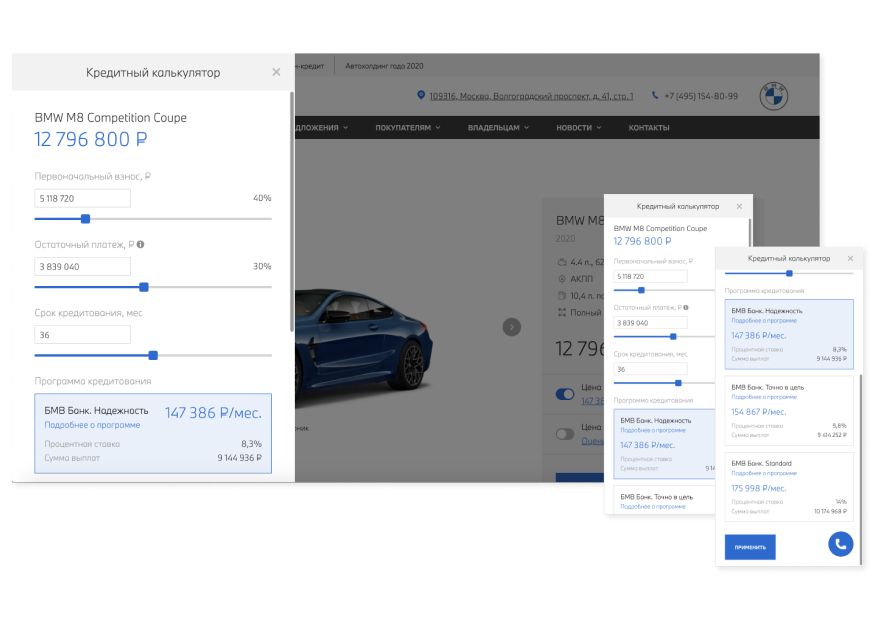This screenshot has height=620, width=875.
Task: Turn off the blue price toggle switch
Action: pos(565,393)
